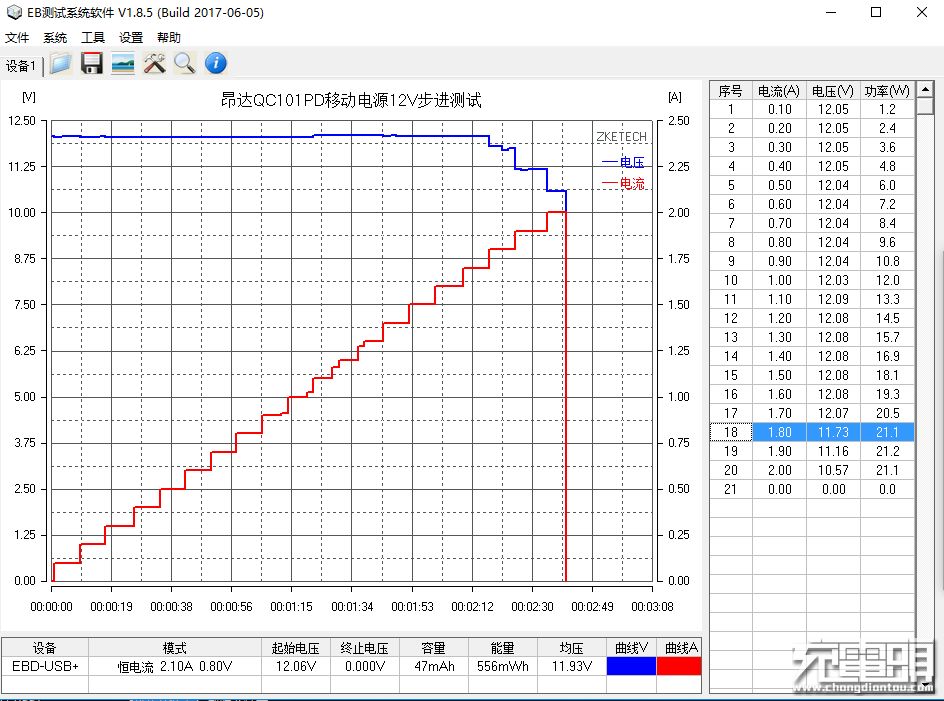Export chart image using the picture icon

tap(123, 63)
